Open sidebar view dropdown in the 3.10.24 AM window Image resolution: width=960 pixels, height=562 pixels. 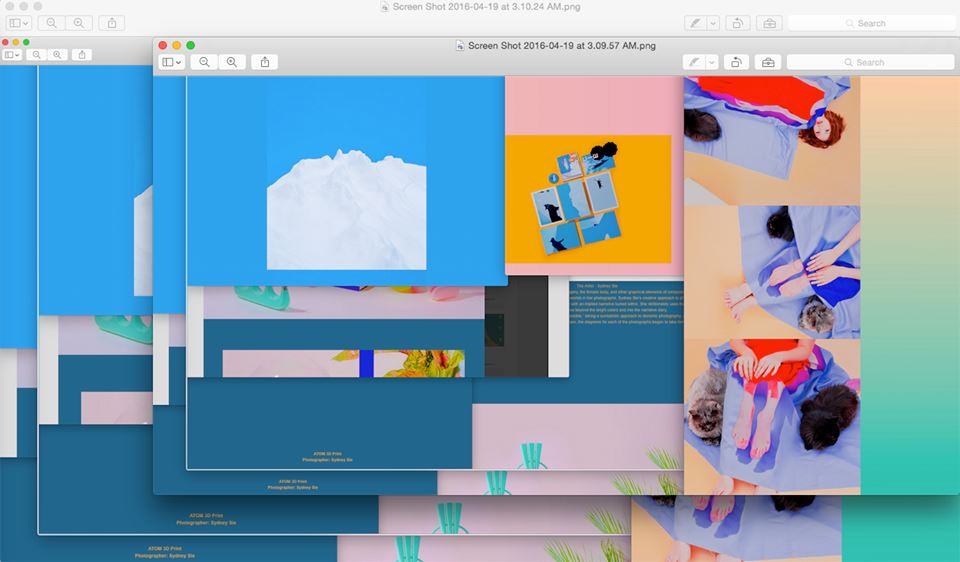click(x=18, y=23)
